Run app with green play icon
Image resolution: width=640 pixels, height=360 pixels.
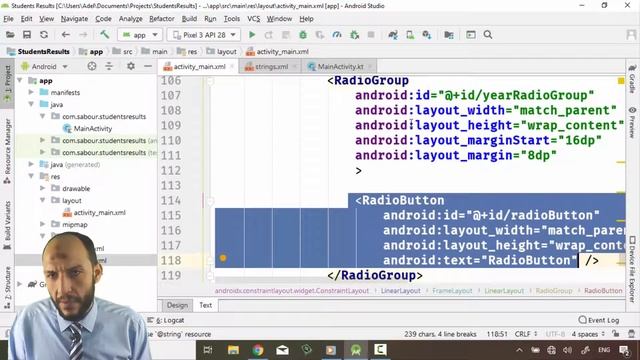252,35
